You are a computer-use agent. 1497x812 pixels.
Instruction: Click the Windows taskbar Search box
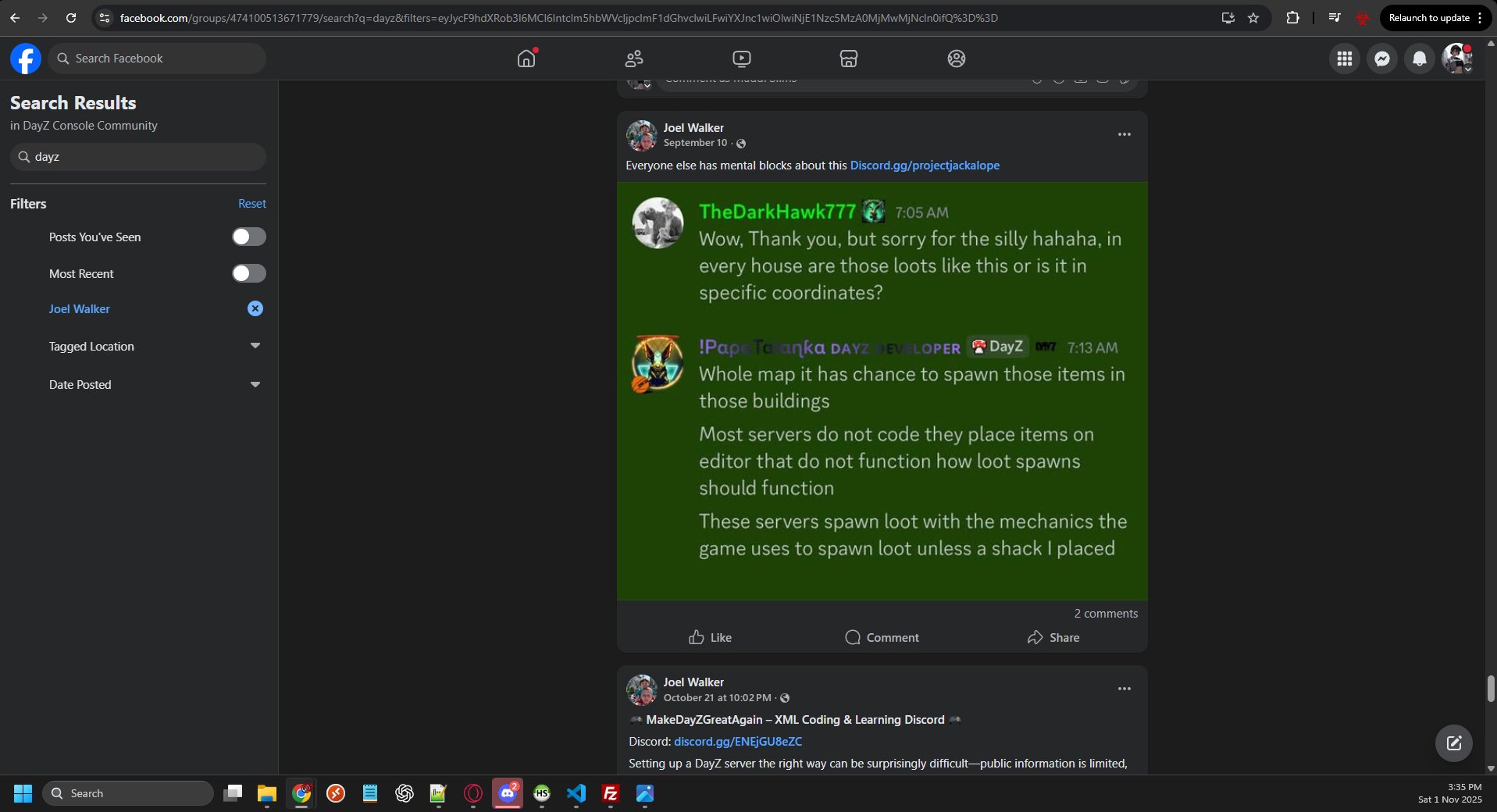[x=128, y=793]
